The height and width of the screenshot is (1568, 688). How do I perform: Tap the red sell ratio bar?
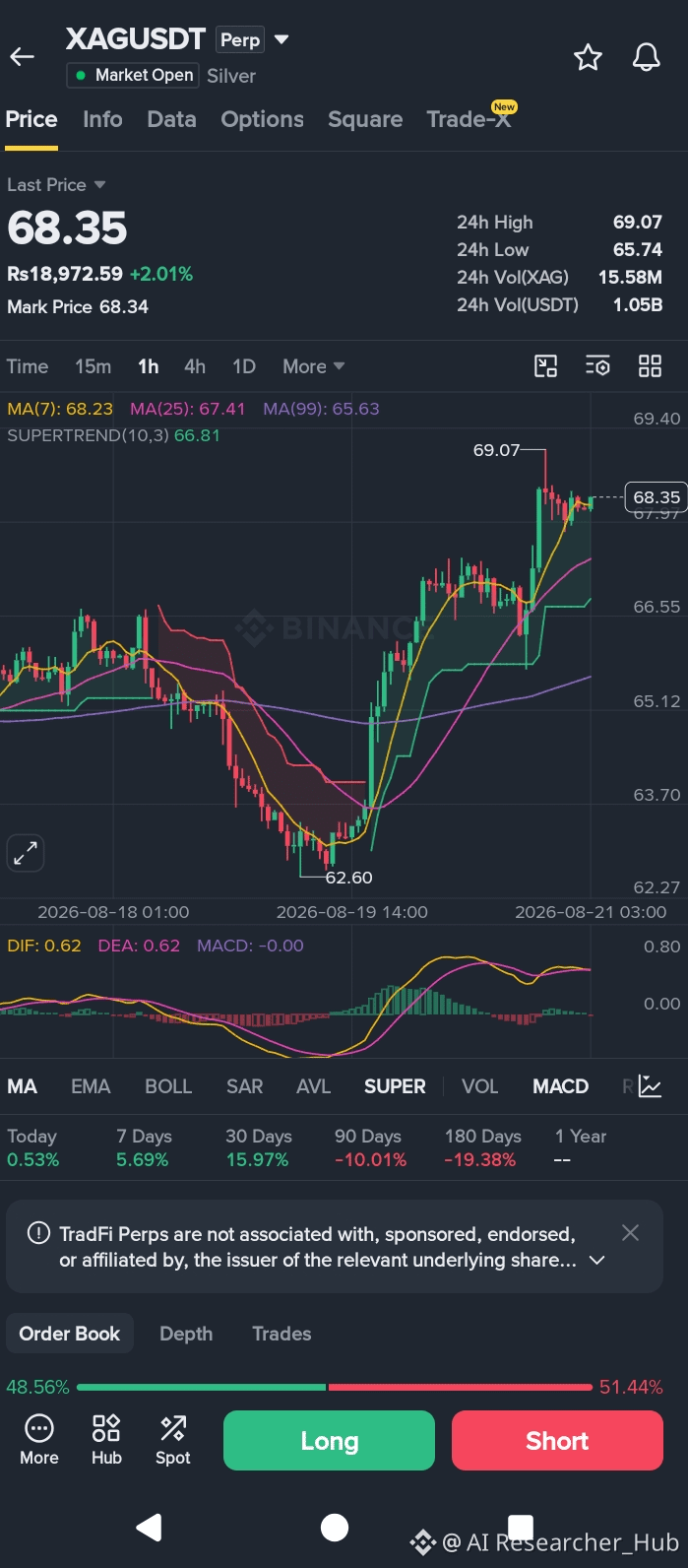(x=461, y=1387)
